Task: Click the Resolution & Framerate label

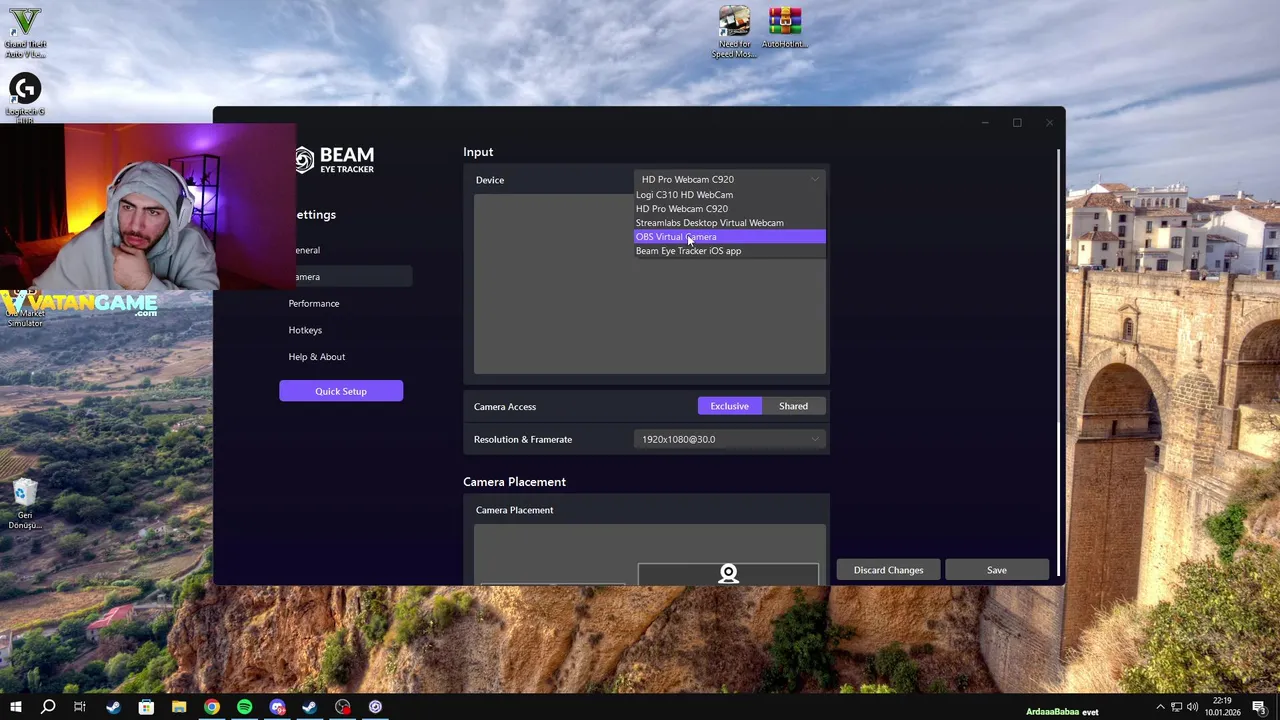Action: pos(523,440)
